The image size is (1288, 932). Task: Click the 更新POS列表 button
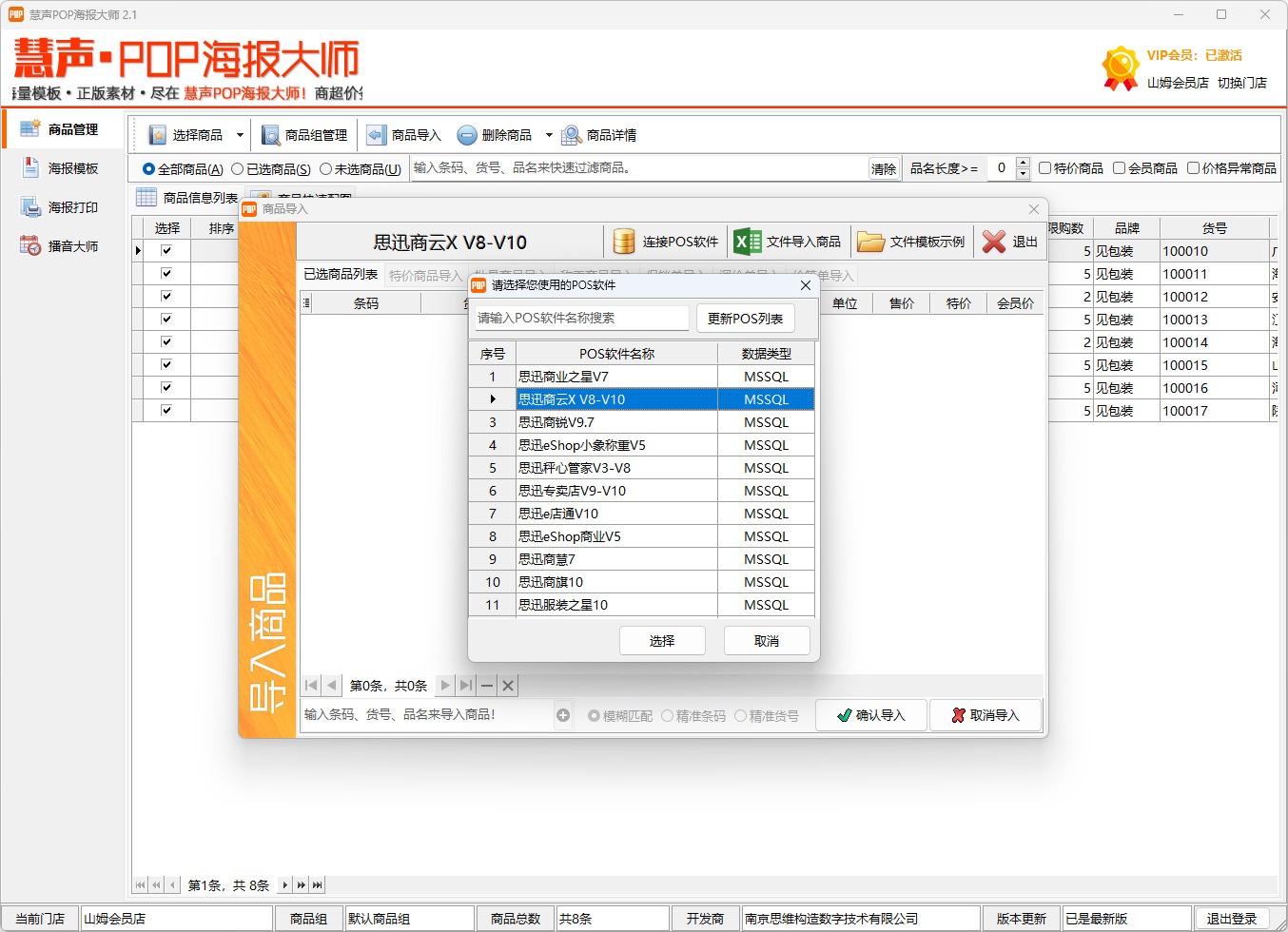746,318
